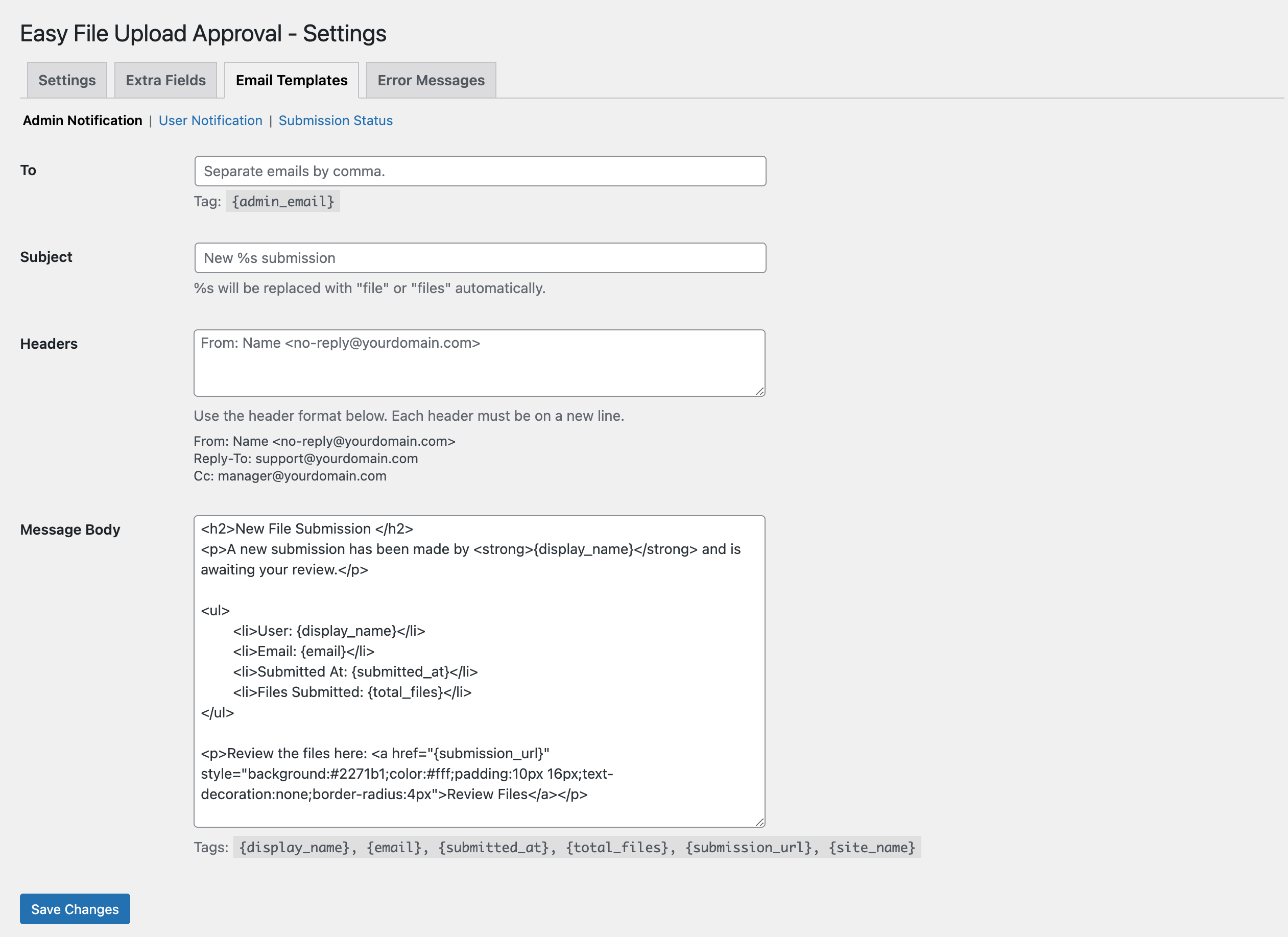Click the Save Changes button
Screen dimensions: 1288x937
75,908
